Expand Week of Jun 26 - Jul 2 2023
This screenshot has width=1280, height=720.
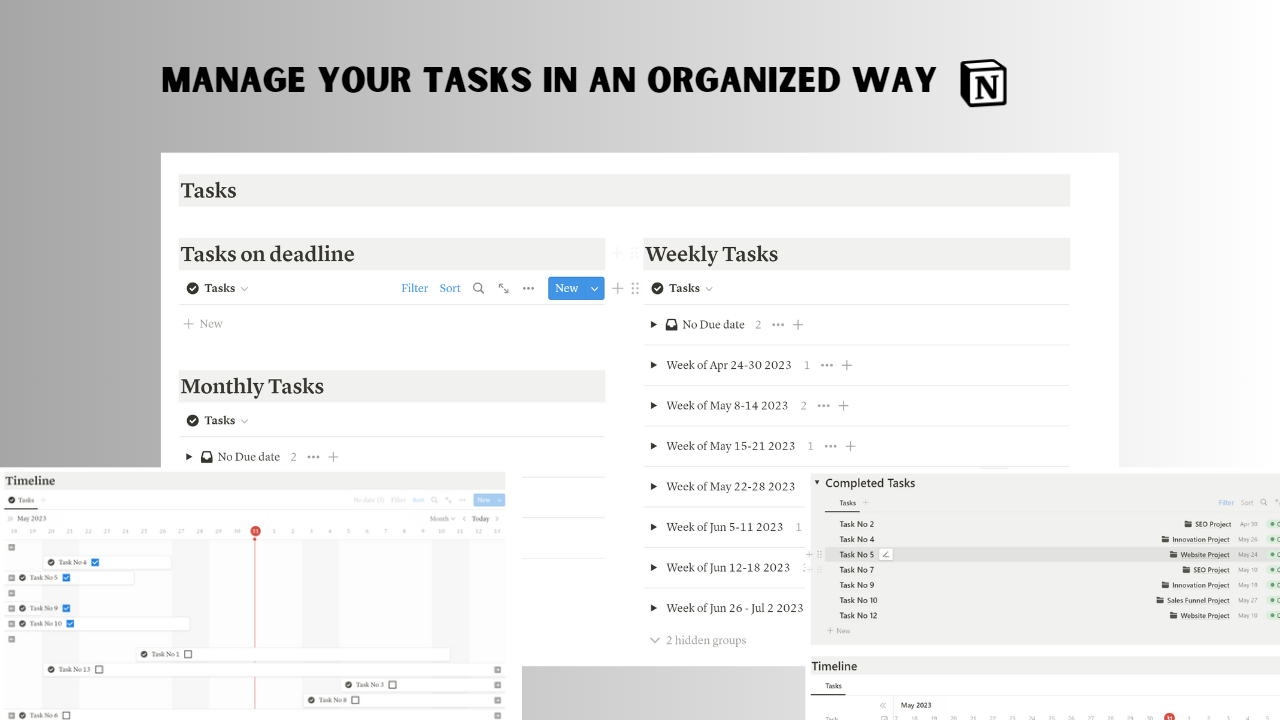coord(654,608)
